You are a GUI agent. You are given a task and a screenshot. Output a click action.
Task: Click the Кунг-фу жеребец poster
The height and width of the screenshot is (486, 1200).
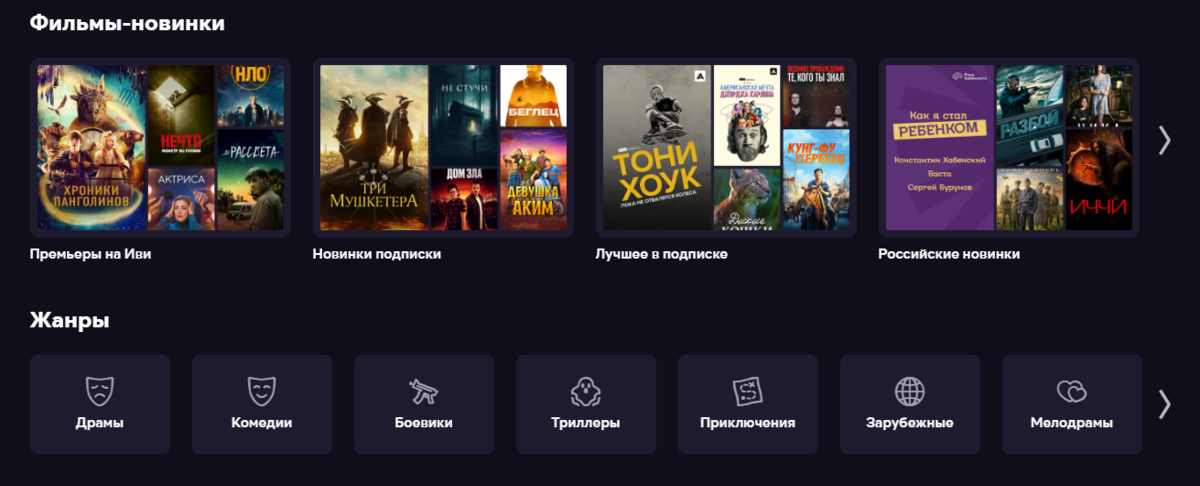click(x=816, y=180)
